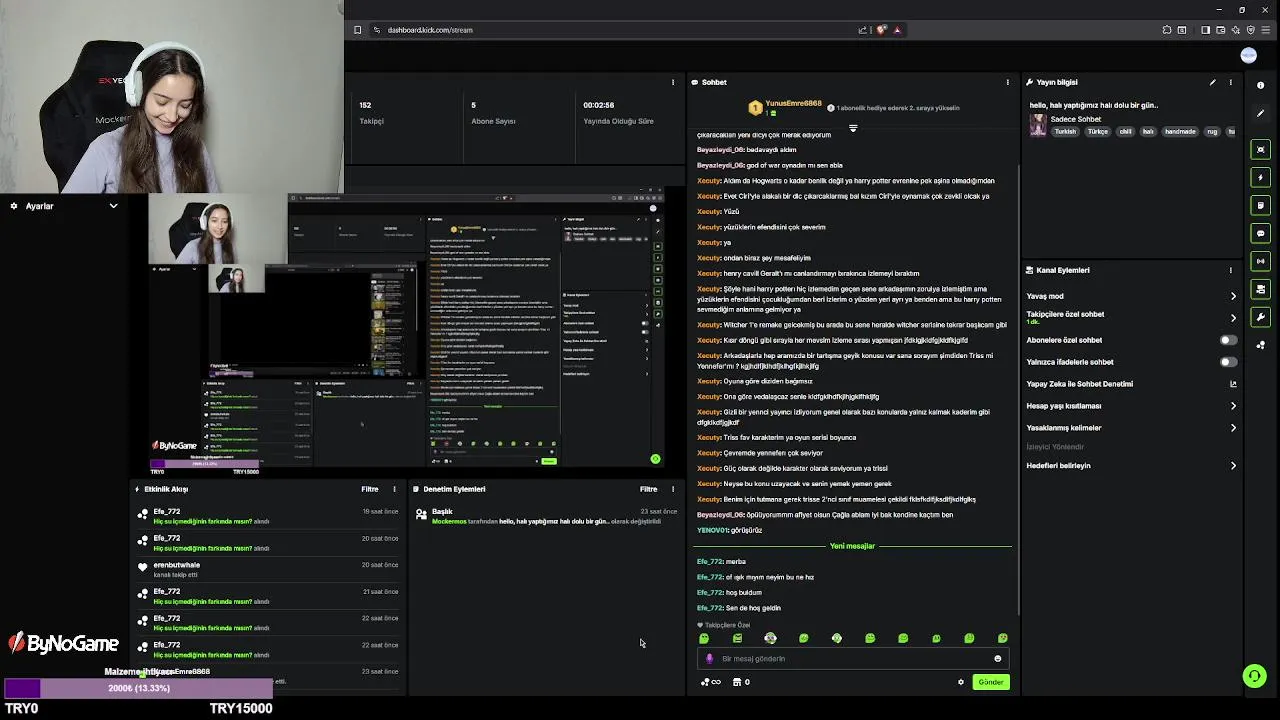Image resolution: width=1280 pixels, height=720 pixels.
Task: Enable Abonelere özel sohbet toggle
Action: [1228, 340]
